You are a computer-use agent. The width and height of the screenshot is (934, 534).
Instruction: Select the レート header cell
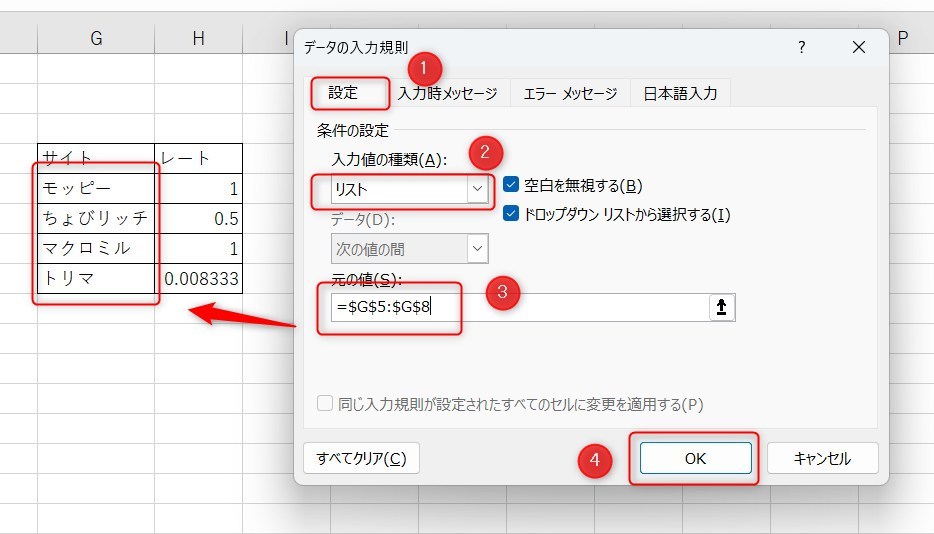198,158
